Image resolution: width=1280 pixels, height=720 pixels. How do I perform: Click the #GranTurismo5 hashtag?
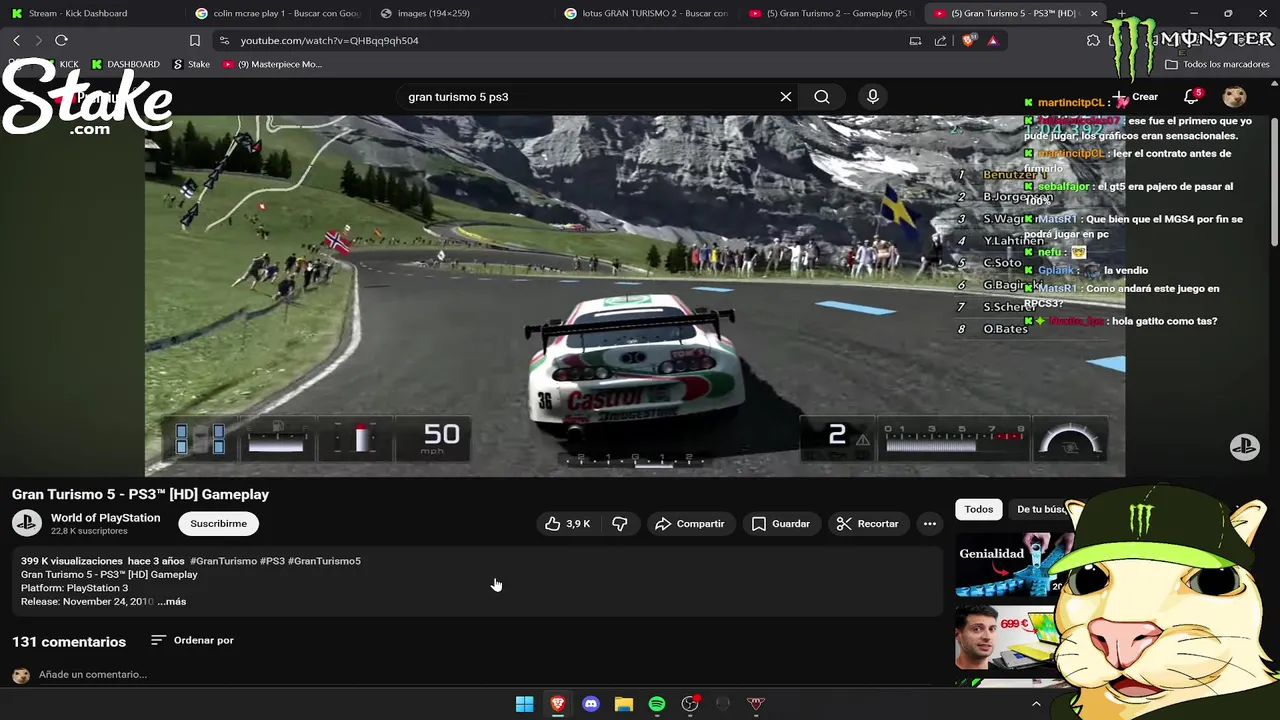click(x=324, y=561)
